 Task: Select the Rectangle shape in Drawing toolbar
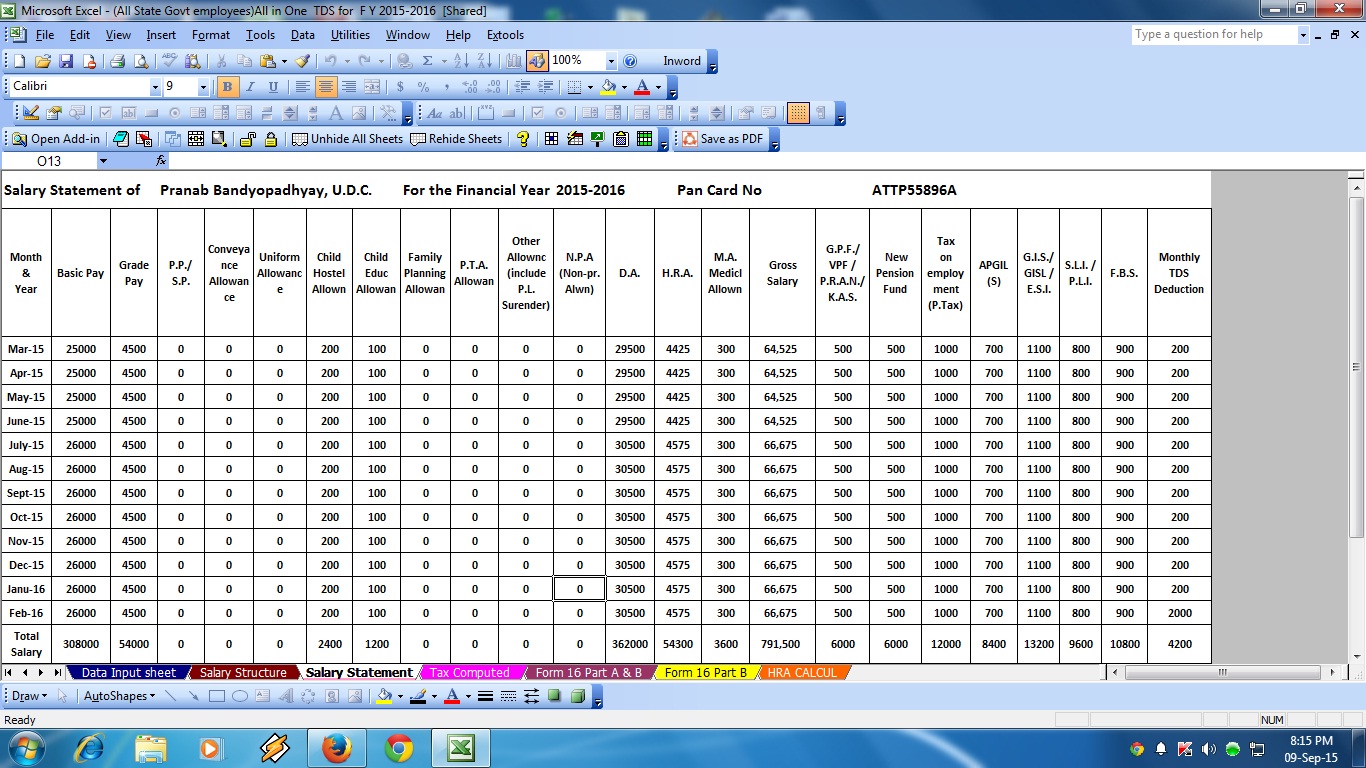click(216, 696)
